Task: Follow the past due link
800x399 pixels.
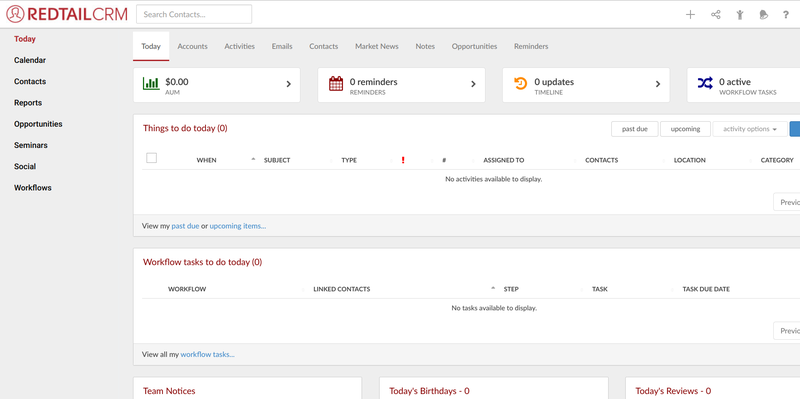Action: coord(185,226)
